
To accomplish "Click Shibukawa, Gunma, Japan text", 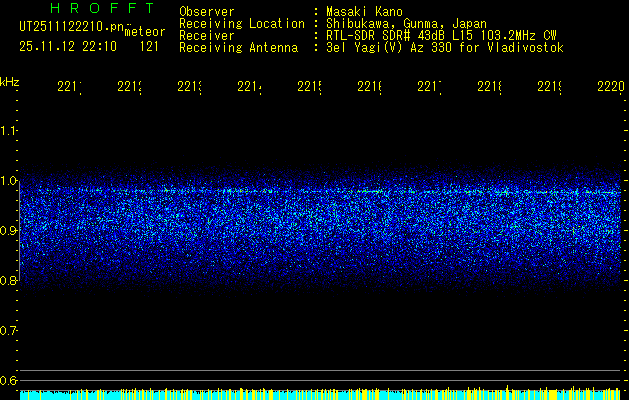I will point(406,24).
